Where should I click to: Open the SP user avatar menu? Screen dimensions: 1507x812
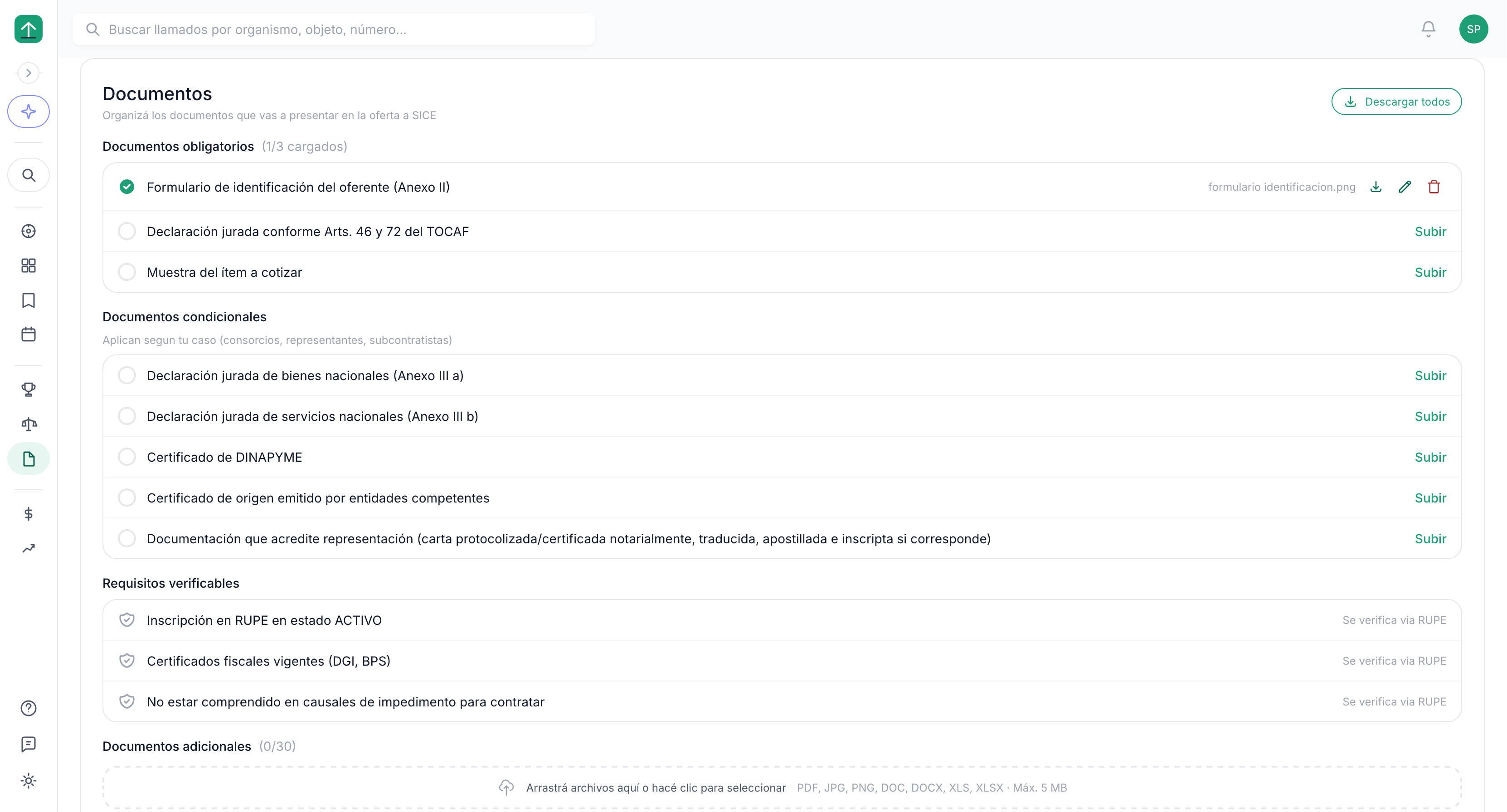[x=1473, y=29]
